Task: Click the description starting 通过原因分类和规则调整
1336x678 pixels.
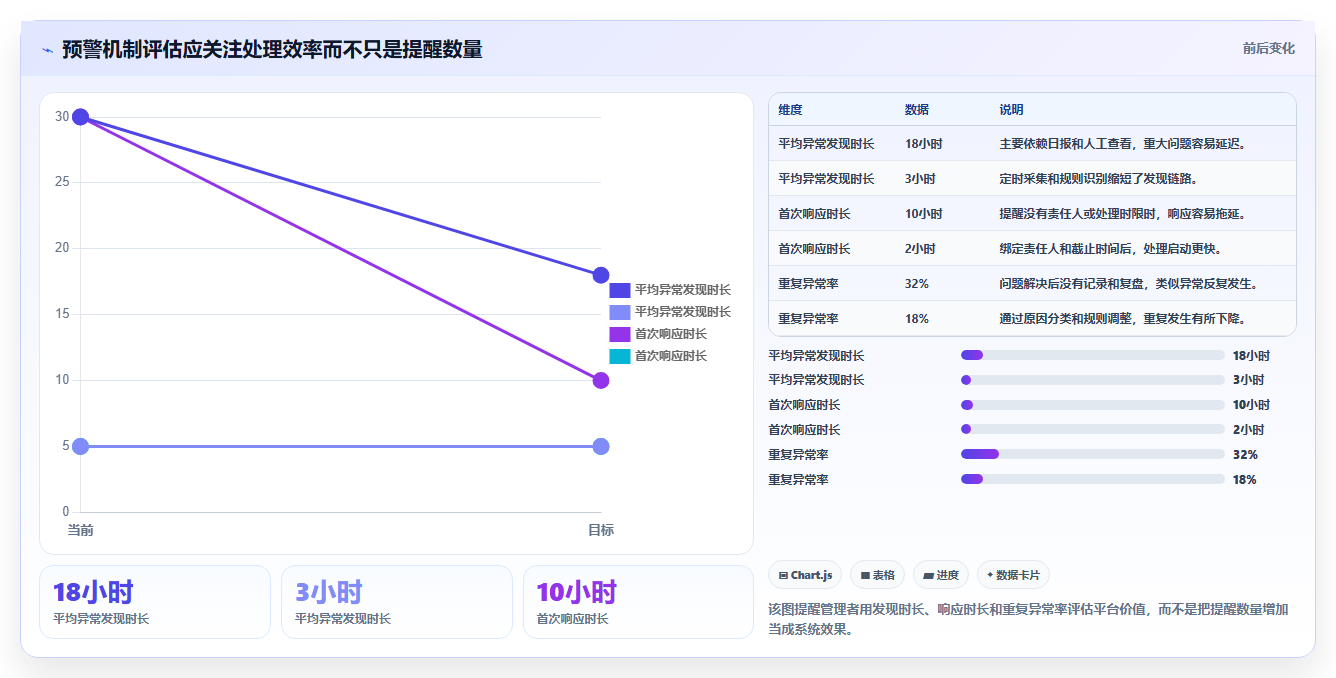Action: click(x=1124, y=319)
